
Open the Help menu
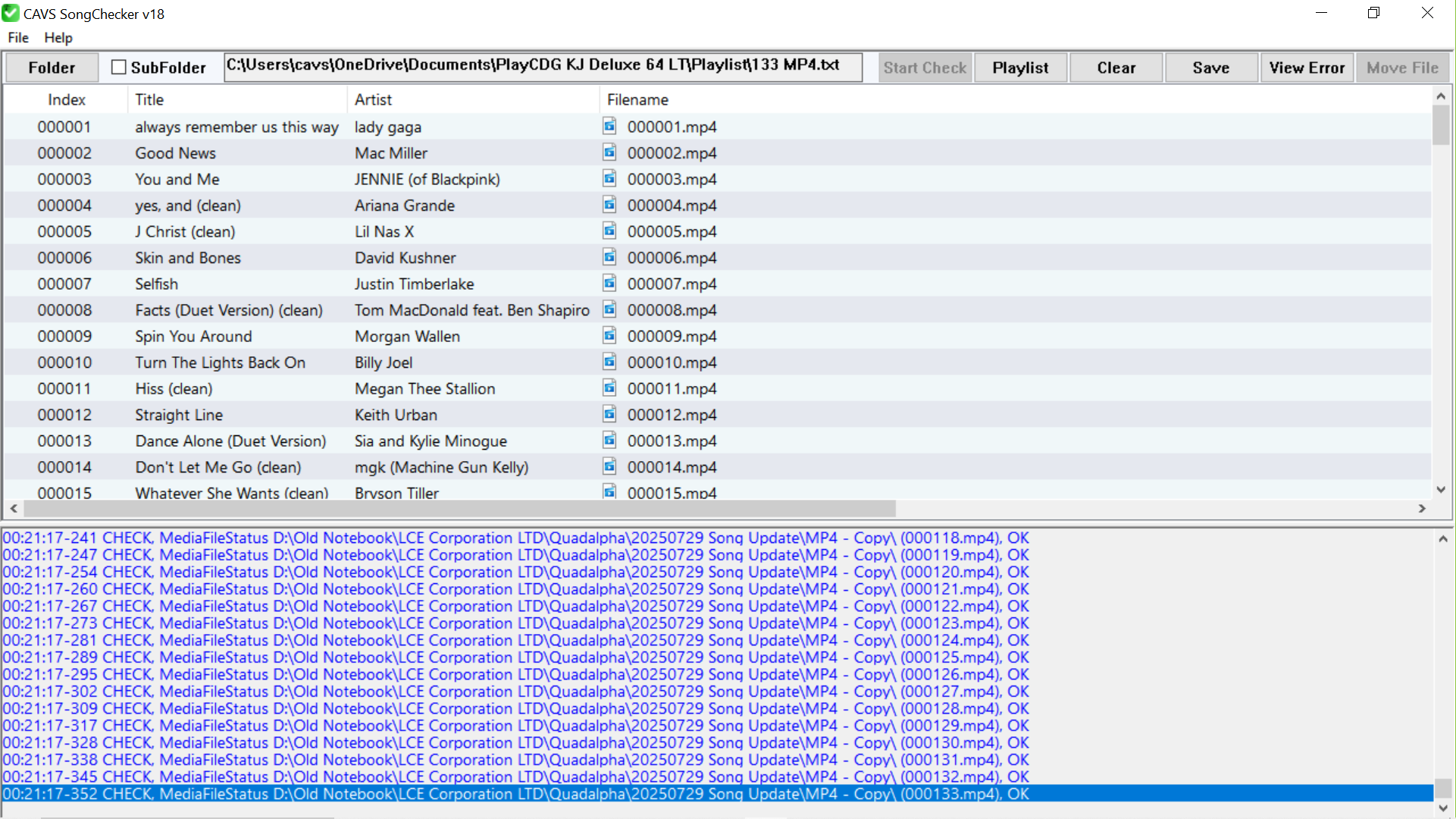pos(58,37)
